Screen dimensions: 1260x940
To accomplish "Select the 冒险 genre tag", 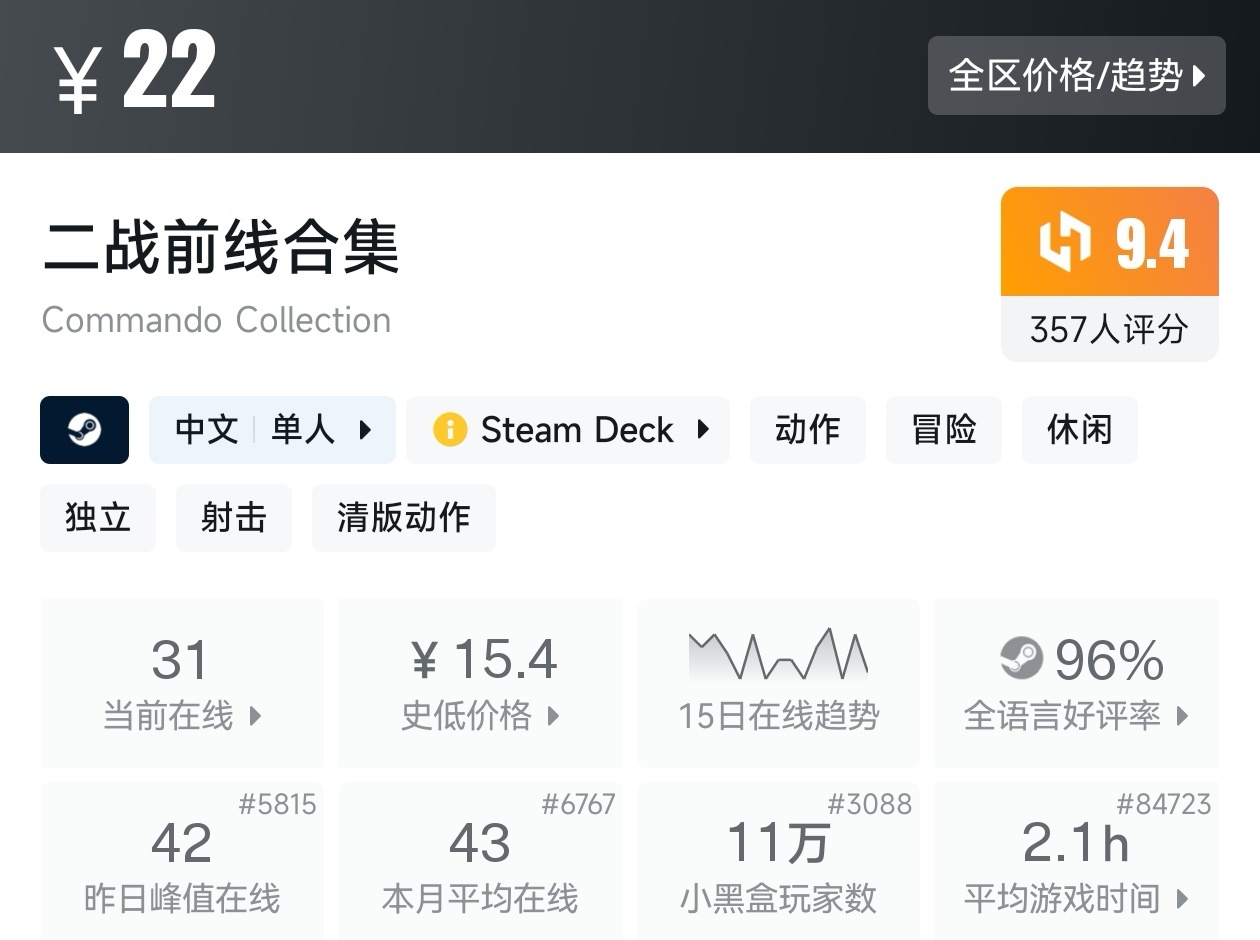I will point(943,430).
